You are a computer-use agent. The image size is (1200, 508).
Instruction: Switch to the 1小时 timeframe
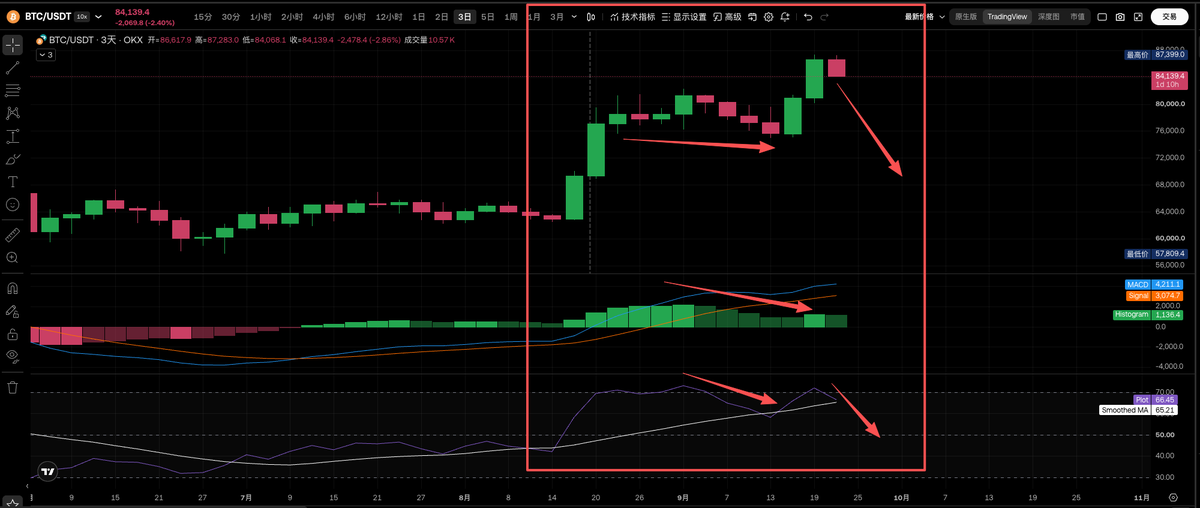tap(261, 17)
